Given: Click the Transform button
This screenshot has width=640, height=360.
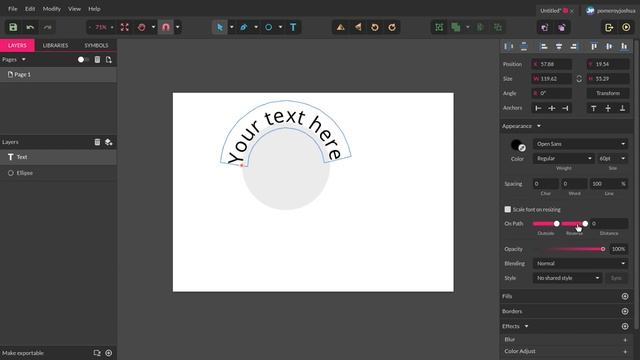Looking at the screenshot, I should click(x=608, y=93).
